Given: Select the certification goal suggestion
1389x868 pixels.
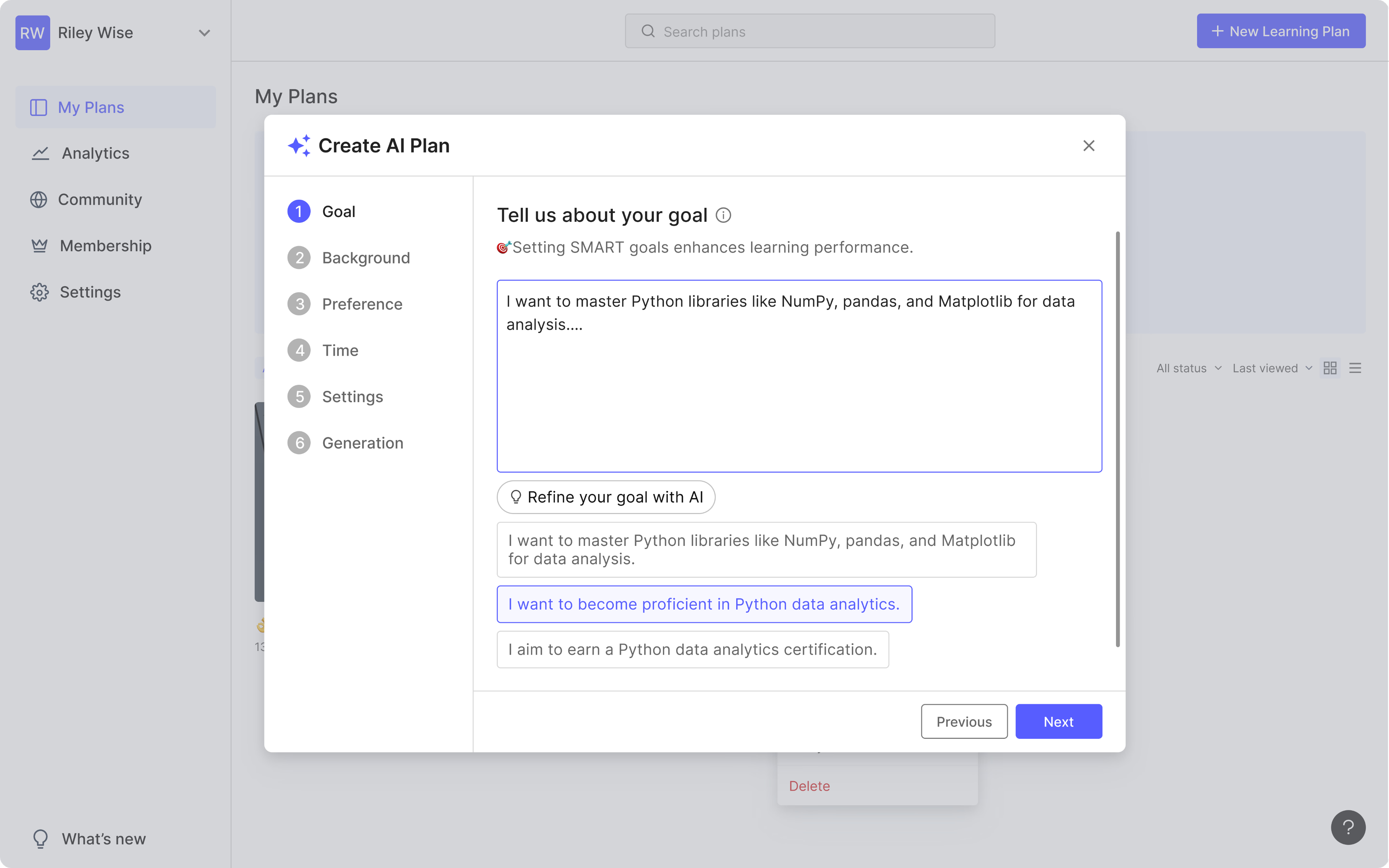Looking at the screenshot, I should click(693, 649).
